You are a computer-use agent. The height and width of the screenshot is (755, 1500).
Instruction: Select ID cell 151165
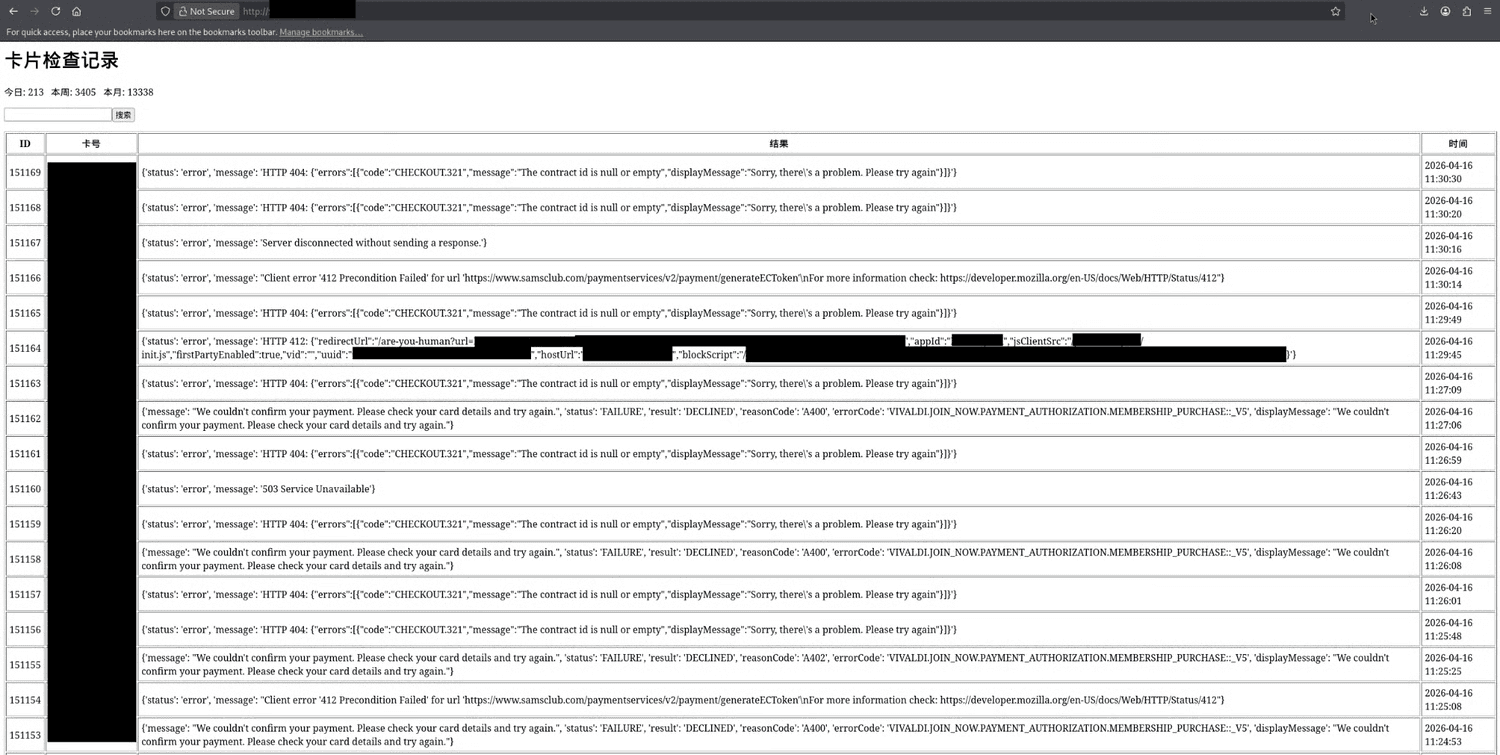tap(25, 313)
